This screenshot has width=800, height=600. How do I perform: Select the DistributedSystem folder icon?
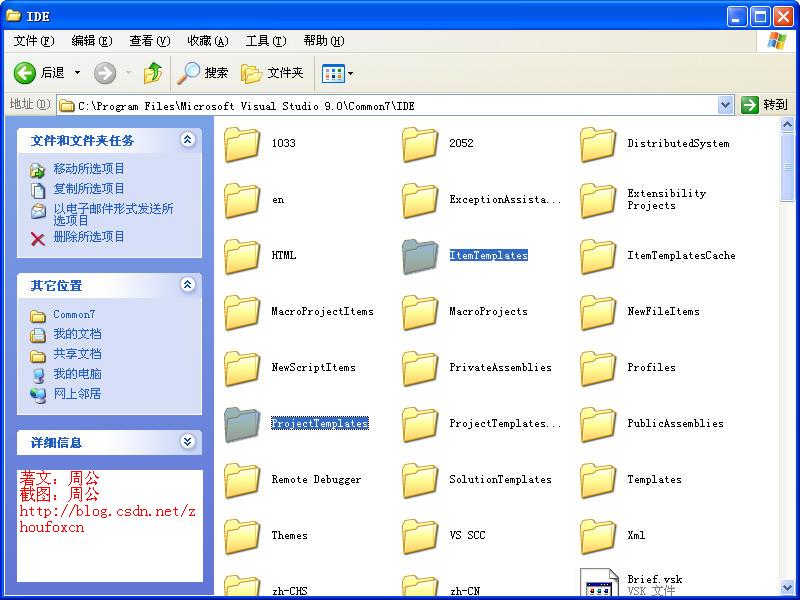[598, 144]
